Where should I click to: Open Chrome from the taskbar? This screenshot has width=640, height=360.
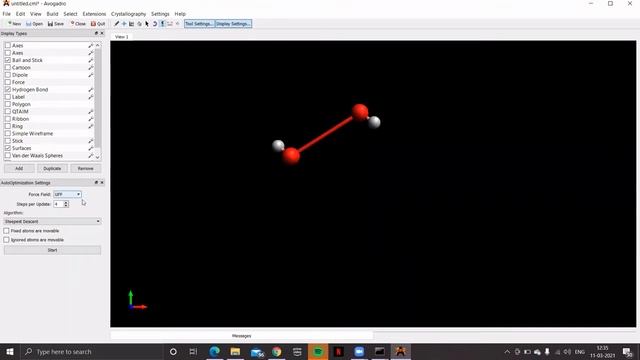(x=277, y=351)
